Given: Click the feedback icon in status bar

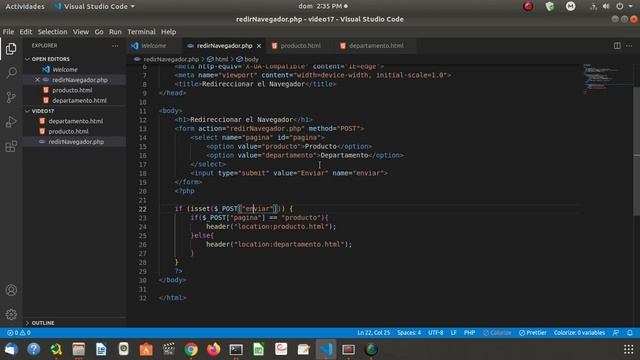Looking at the screenshot, I should tap(616, 333).
